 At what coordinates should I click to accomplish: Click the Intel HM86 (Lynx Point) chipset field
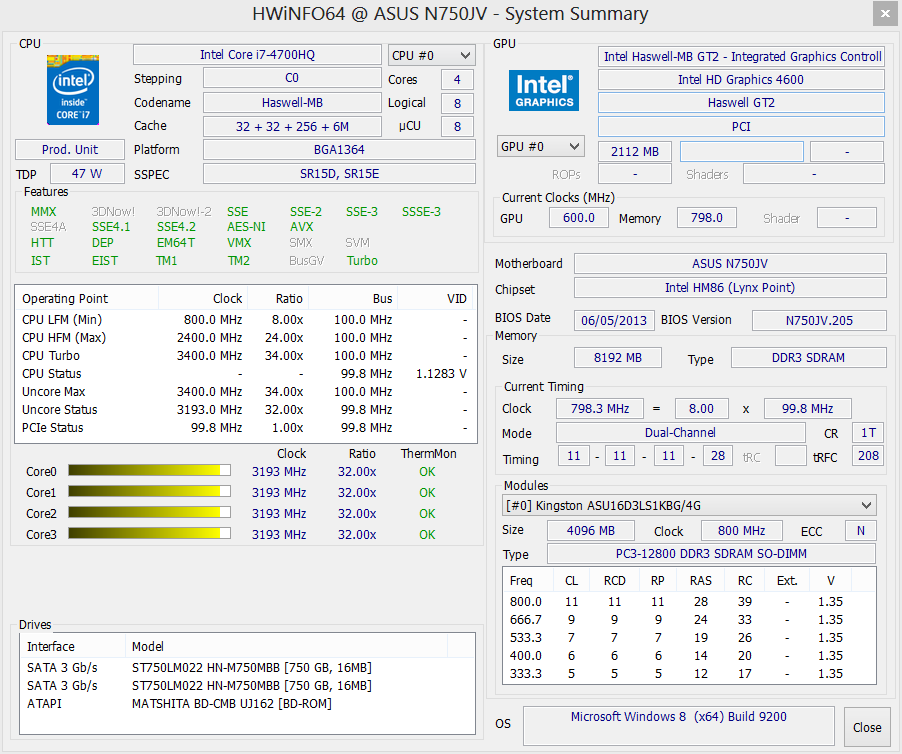click(730, 288)
